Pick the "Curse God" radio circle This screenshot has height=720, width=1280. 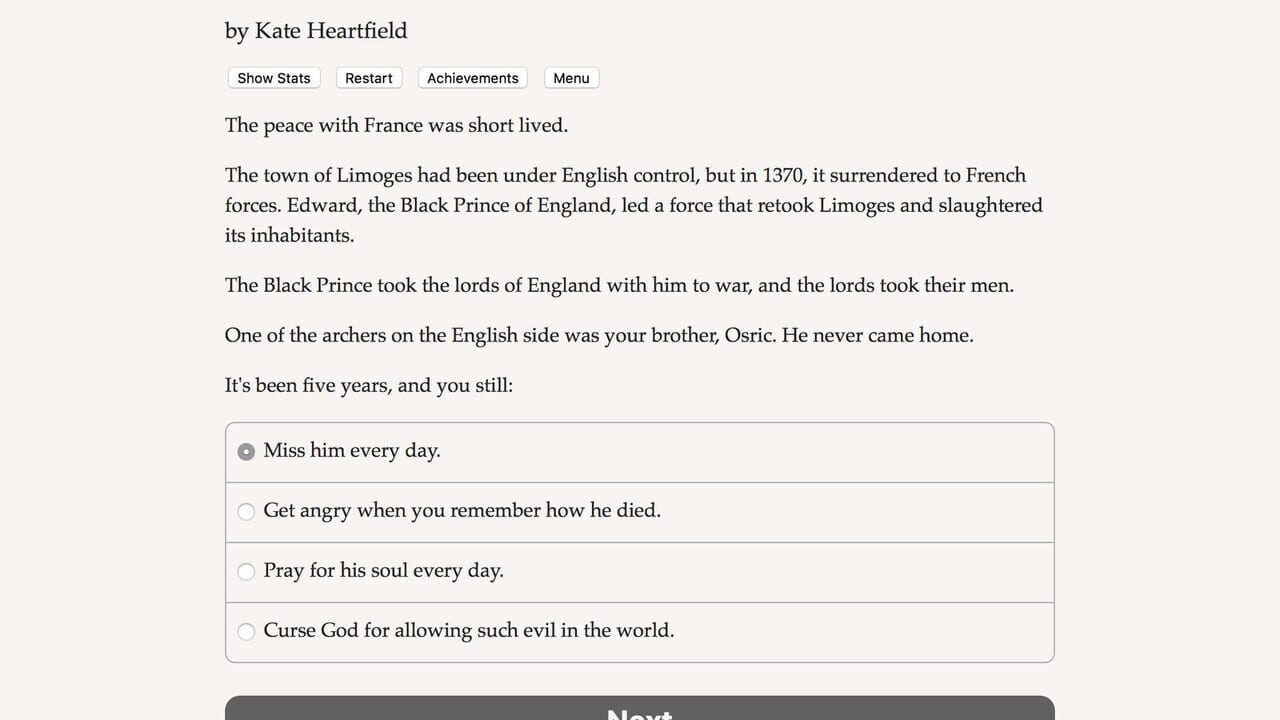click(246, 632)
